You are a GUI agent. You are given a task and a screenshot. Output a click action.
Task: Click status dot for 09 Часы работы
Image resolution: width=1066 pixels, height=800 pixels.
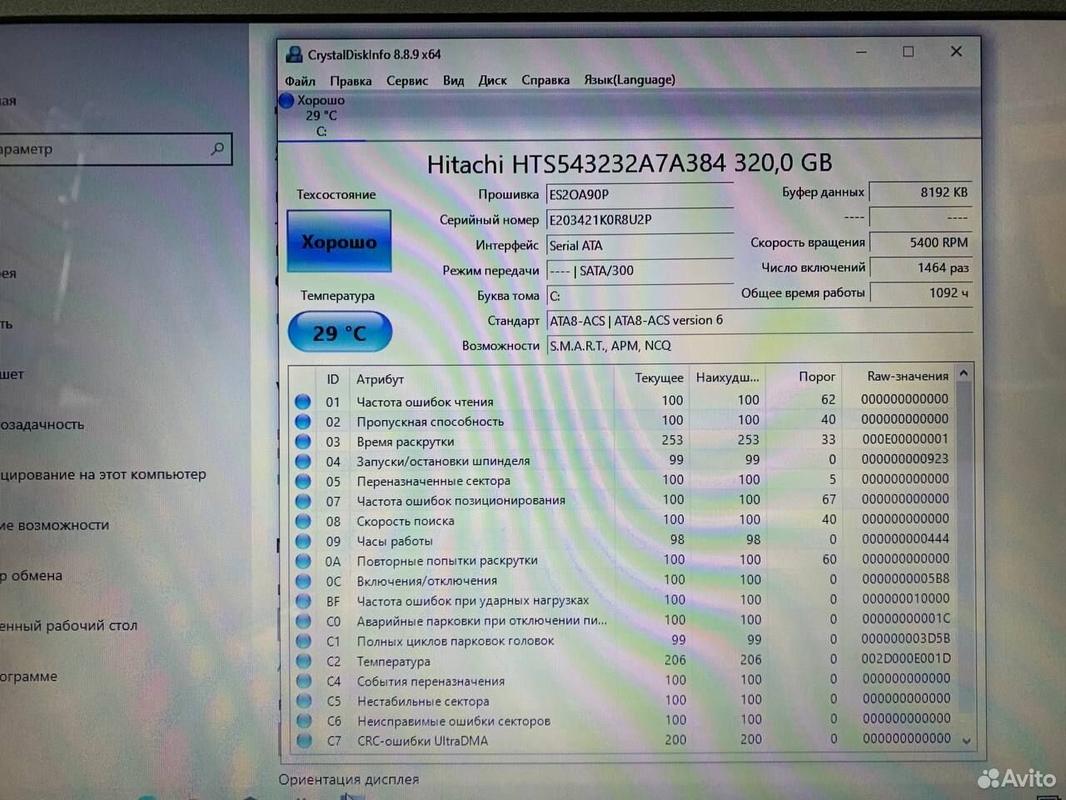pos(303,542)
